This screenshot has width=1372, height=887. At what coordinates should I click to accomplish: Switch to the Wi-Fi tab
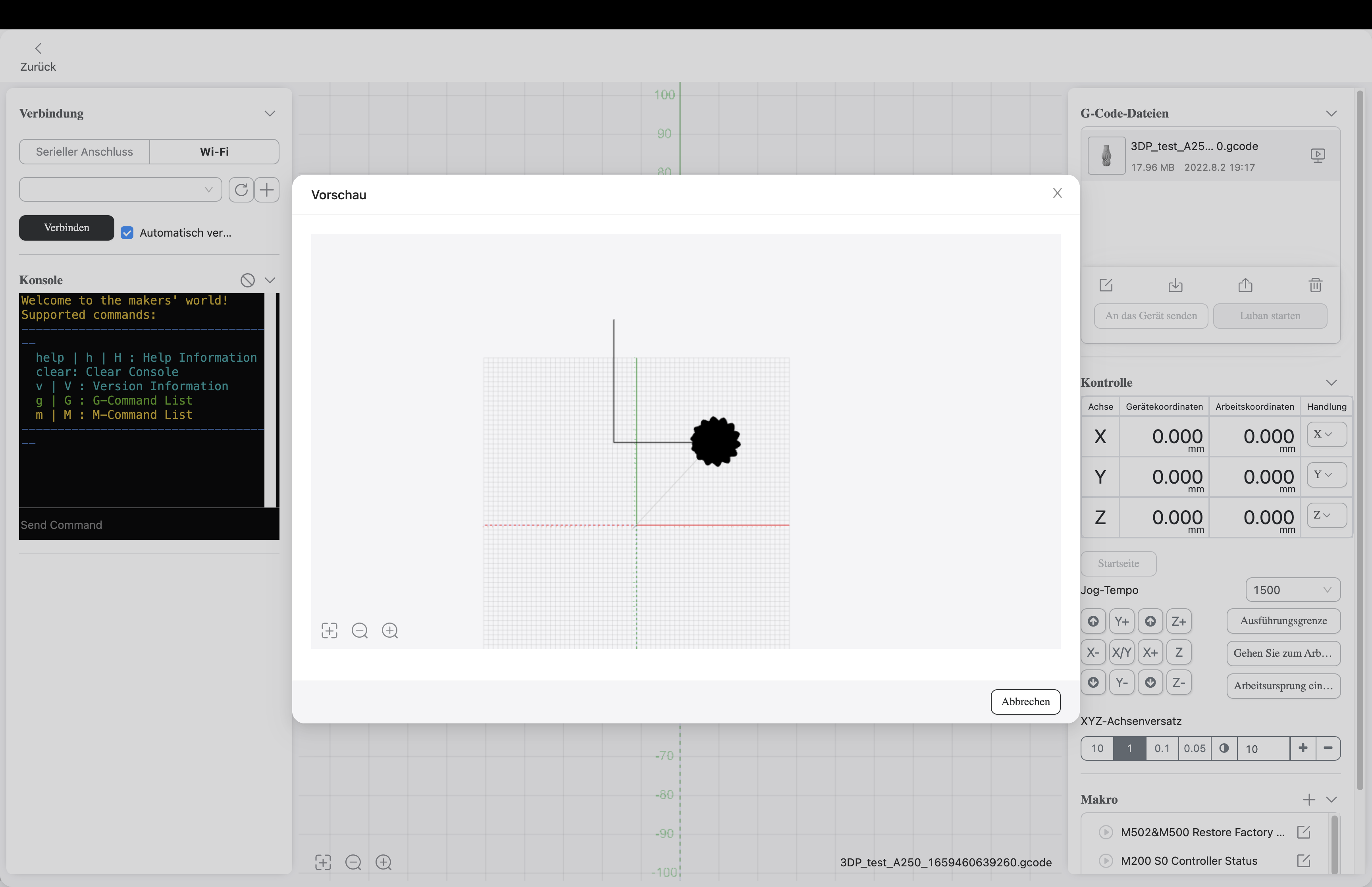(x=214, y=152)
